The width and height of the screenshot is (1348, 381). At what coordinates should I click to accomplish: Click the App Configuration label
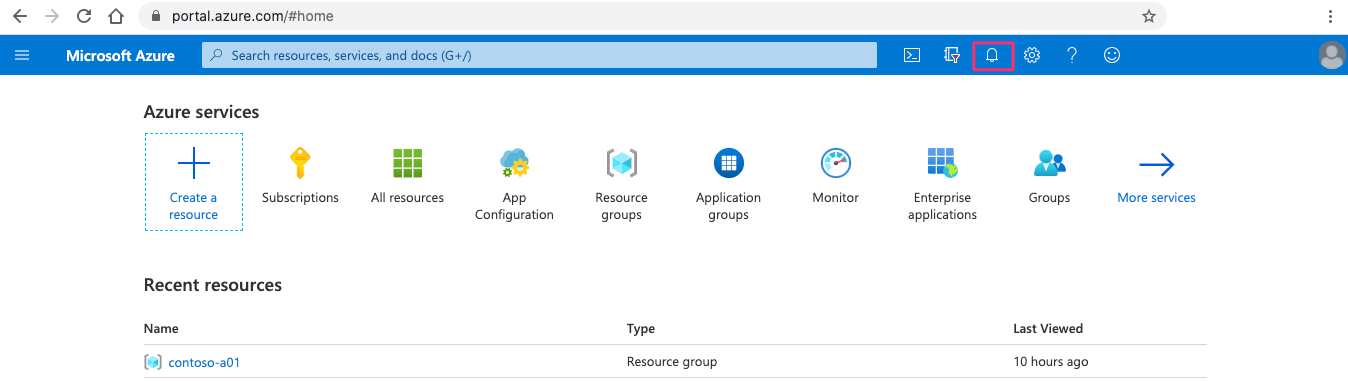(514, 206)
